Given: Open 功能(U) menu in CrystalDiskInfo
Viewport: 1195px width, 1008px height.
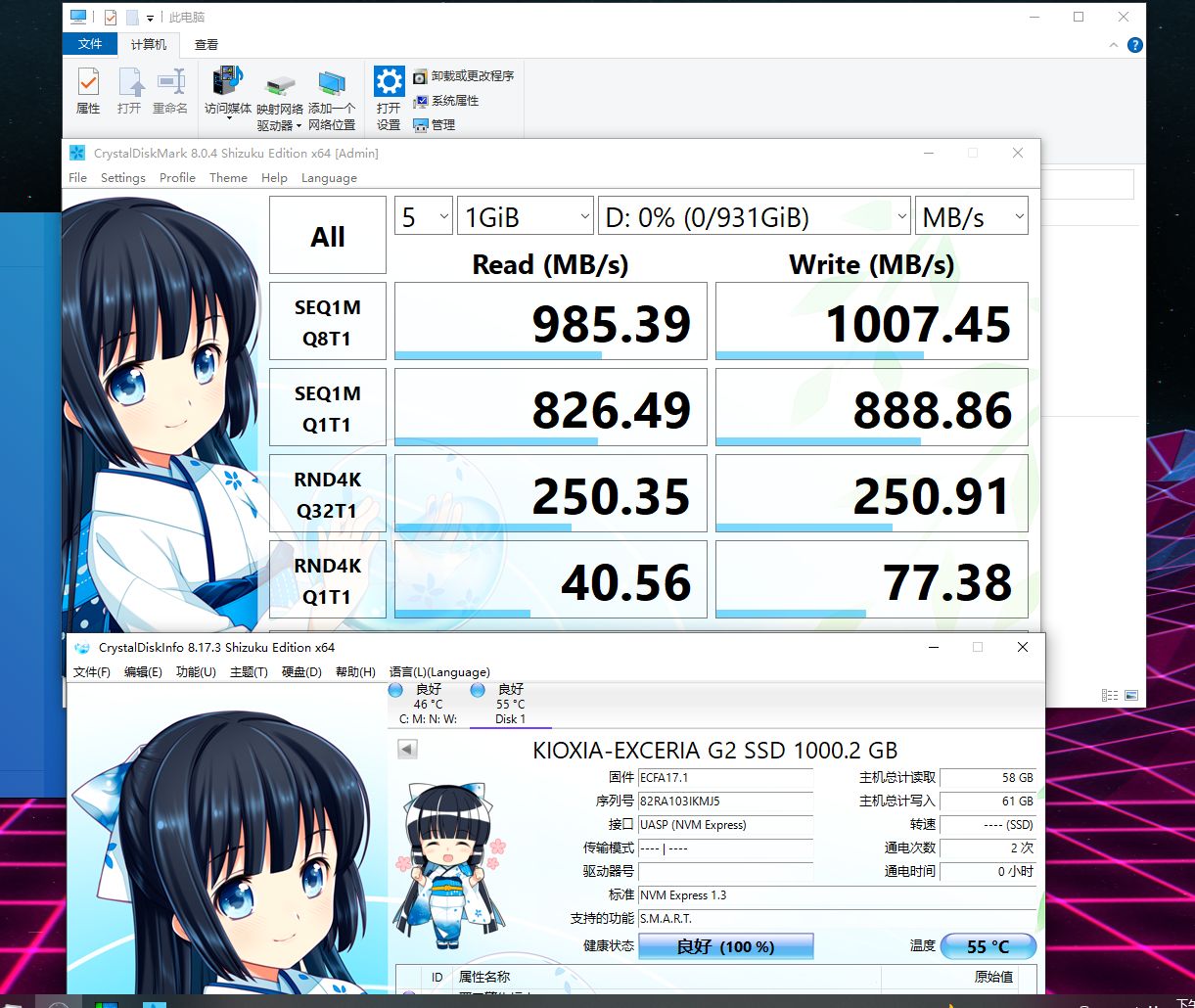Looking at the screenshot, I should click(196, 672).
